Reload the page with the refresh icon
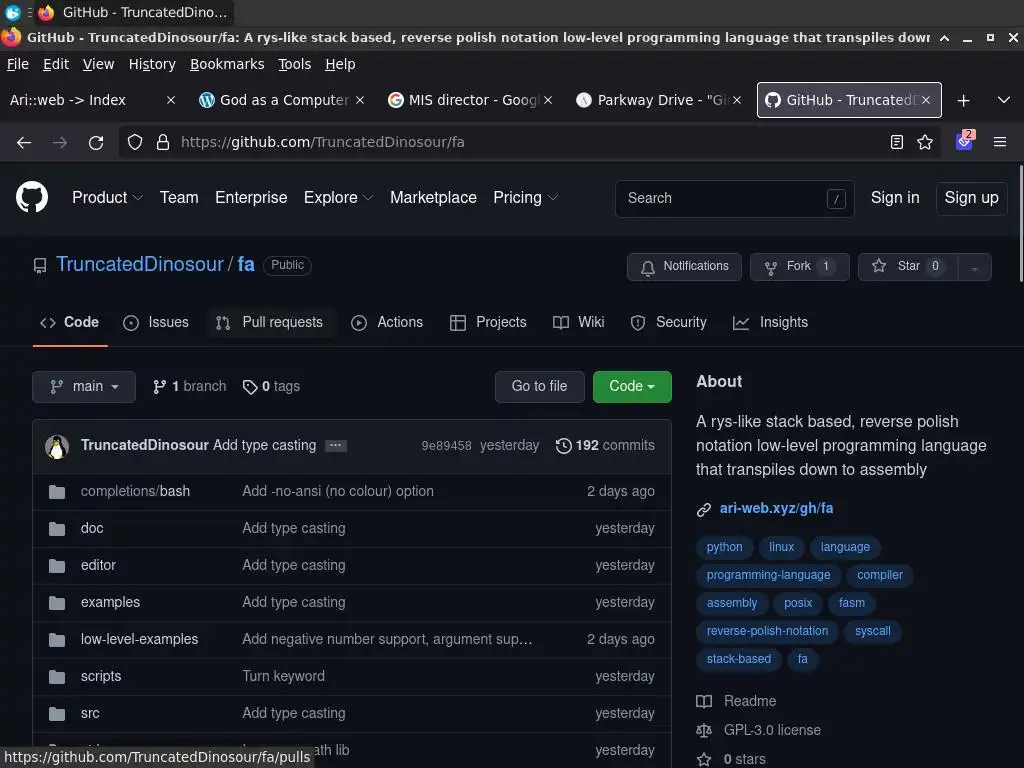The width and height of the screenshot is (1024, 768). coord(96,142)
